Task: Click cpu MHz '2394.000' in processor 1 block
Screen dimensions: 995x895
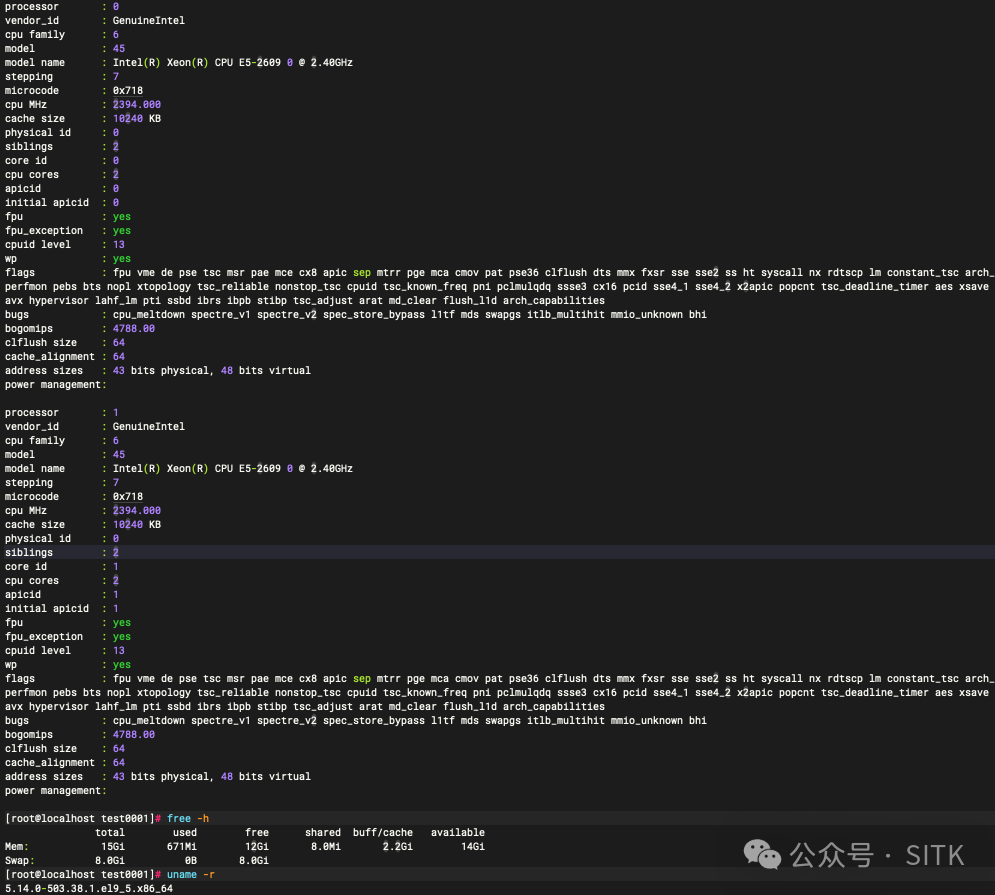Action: [x=136, y=510]
